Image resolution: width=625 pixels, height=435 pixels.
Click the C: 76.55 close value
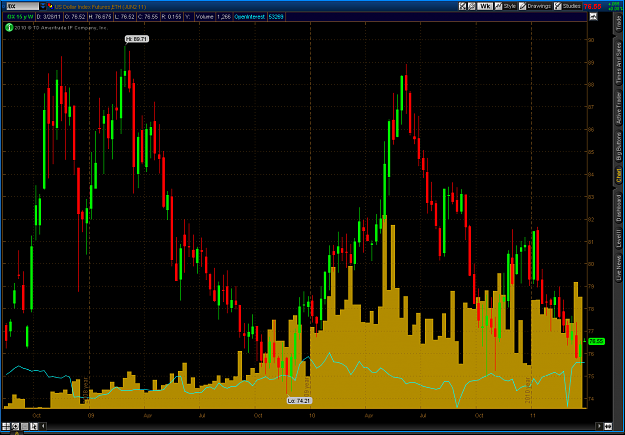148,17
